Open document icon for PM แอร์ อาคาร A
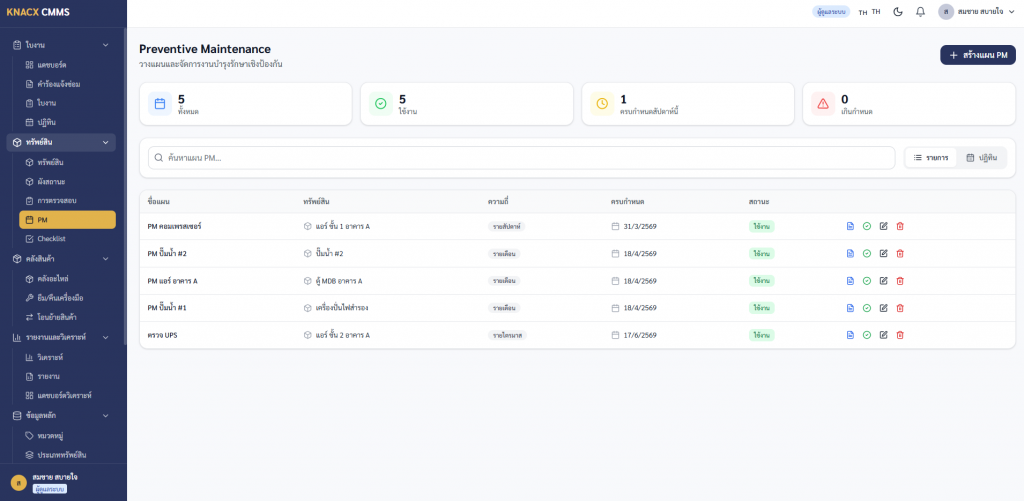 click(x=850, y=281)
